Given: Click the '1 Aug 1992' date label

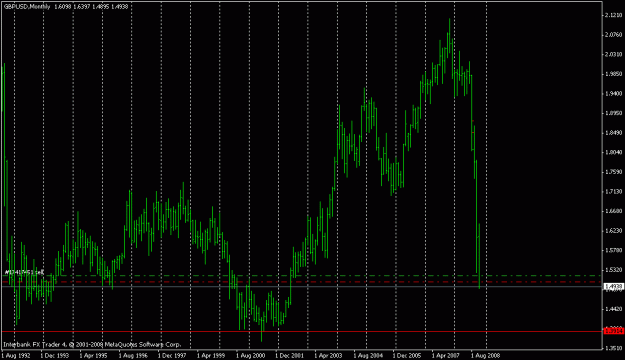Looking at the screenshot, I should pyautogui.click(x=16, y=355).
